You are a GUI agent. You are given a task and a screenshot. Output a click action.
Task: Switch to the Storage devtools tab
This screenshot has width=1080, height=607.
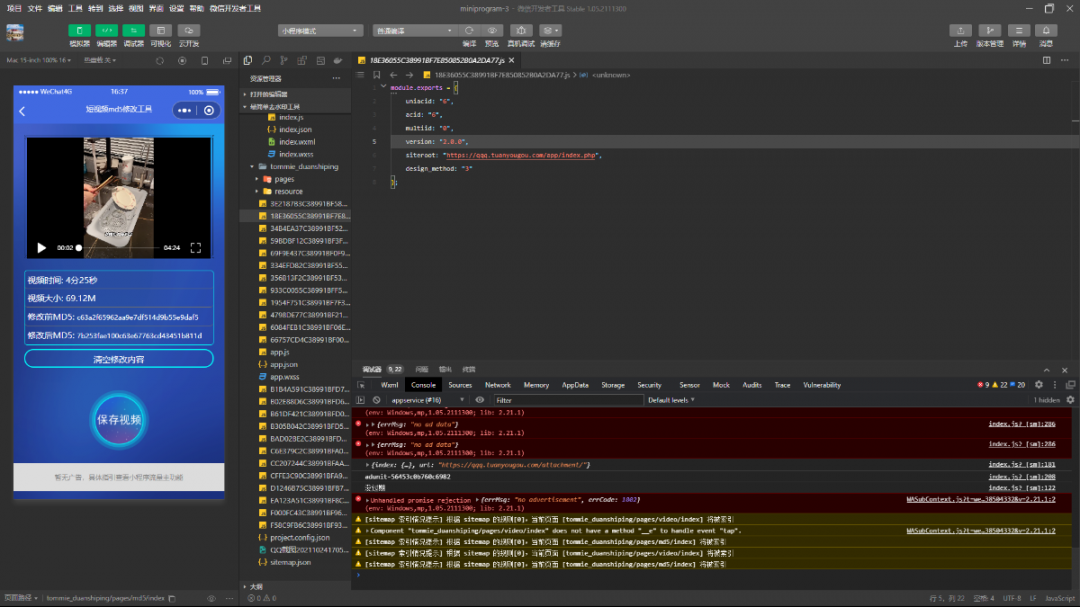(612, 385)
